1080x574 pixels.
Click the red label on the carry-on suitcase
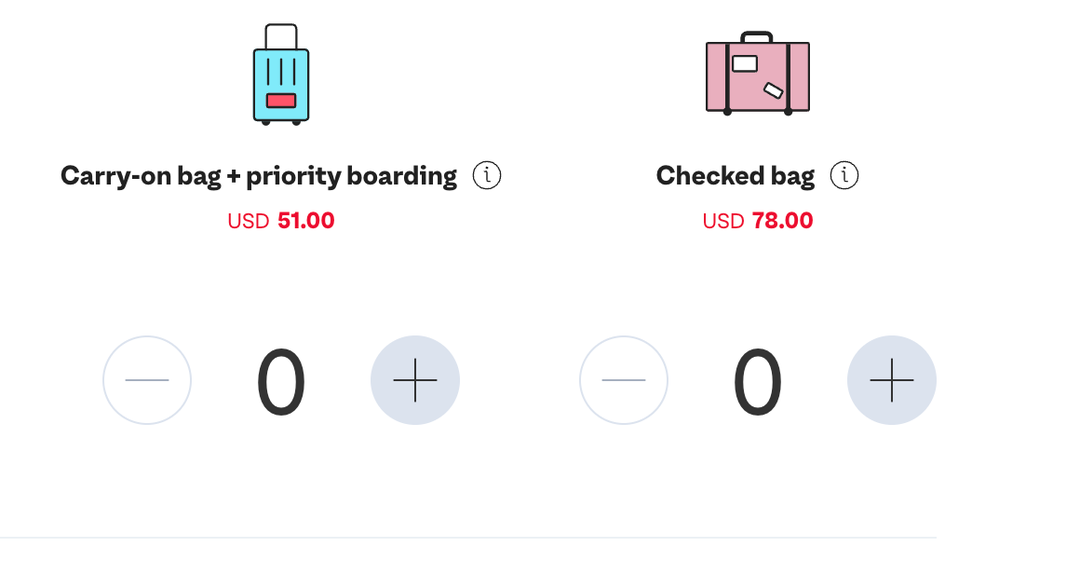tap(281, 100)
